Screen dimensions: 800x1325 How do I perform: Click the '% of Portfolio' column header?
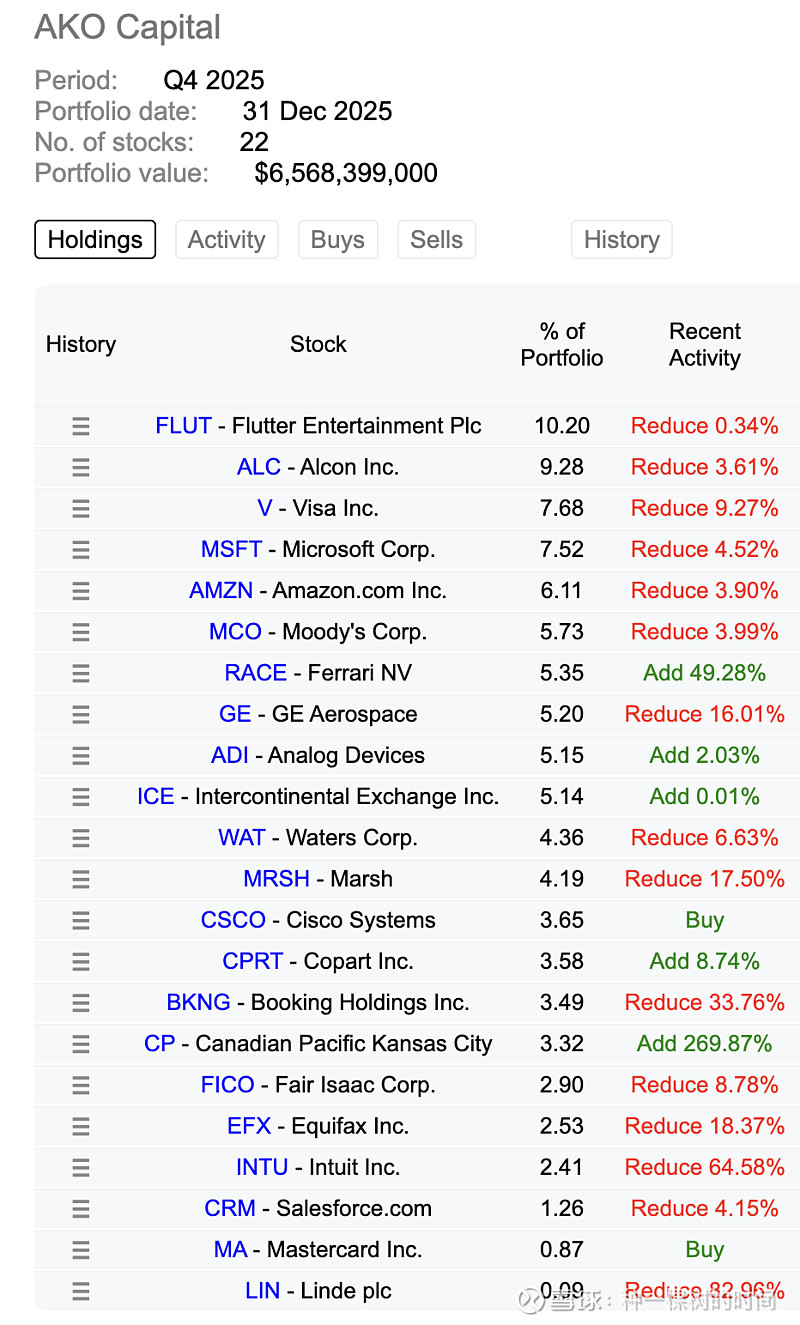coord(562,345)
